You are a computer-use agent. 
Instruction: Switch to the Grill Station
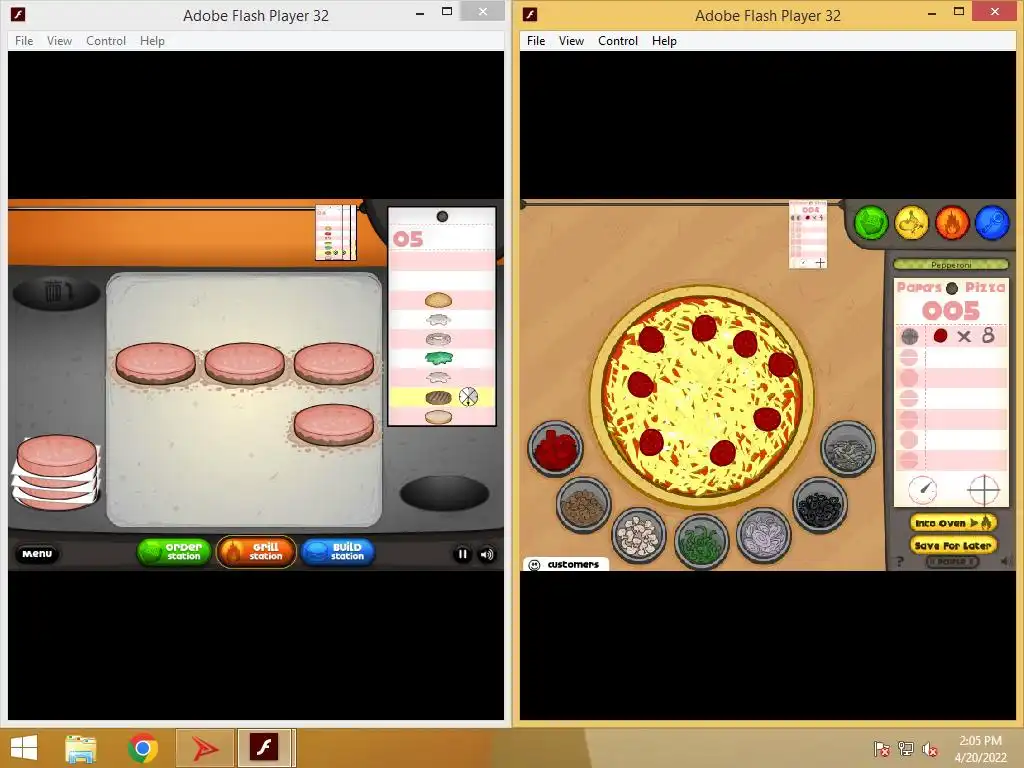coord(256,552)
